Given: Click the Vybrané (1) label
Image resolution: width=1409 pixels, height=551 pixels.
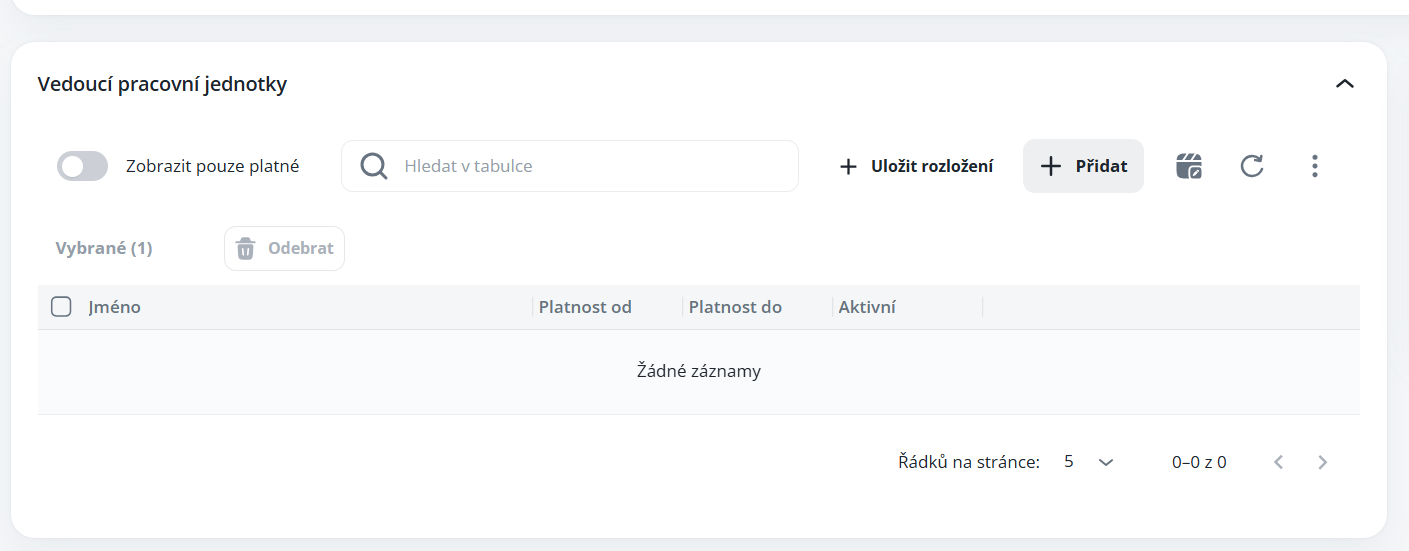Looking at the screenshot, I should coord(104,248).
